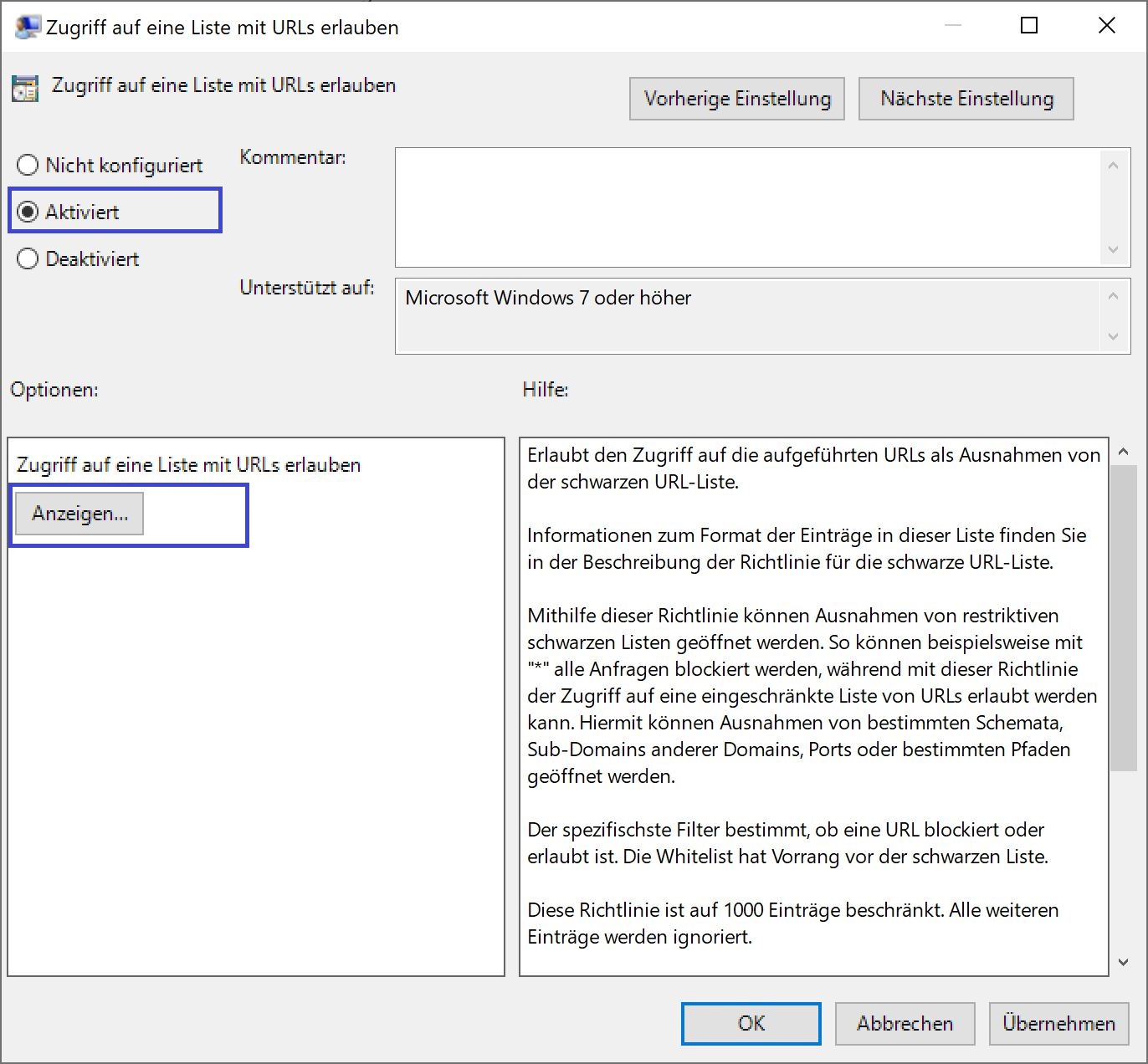This screenshot has height=1064, width=1148.
Task: Choose the 'Deaktiviert' radio option
Action: pyautogui.click(x=28, y=259)
